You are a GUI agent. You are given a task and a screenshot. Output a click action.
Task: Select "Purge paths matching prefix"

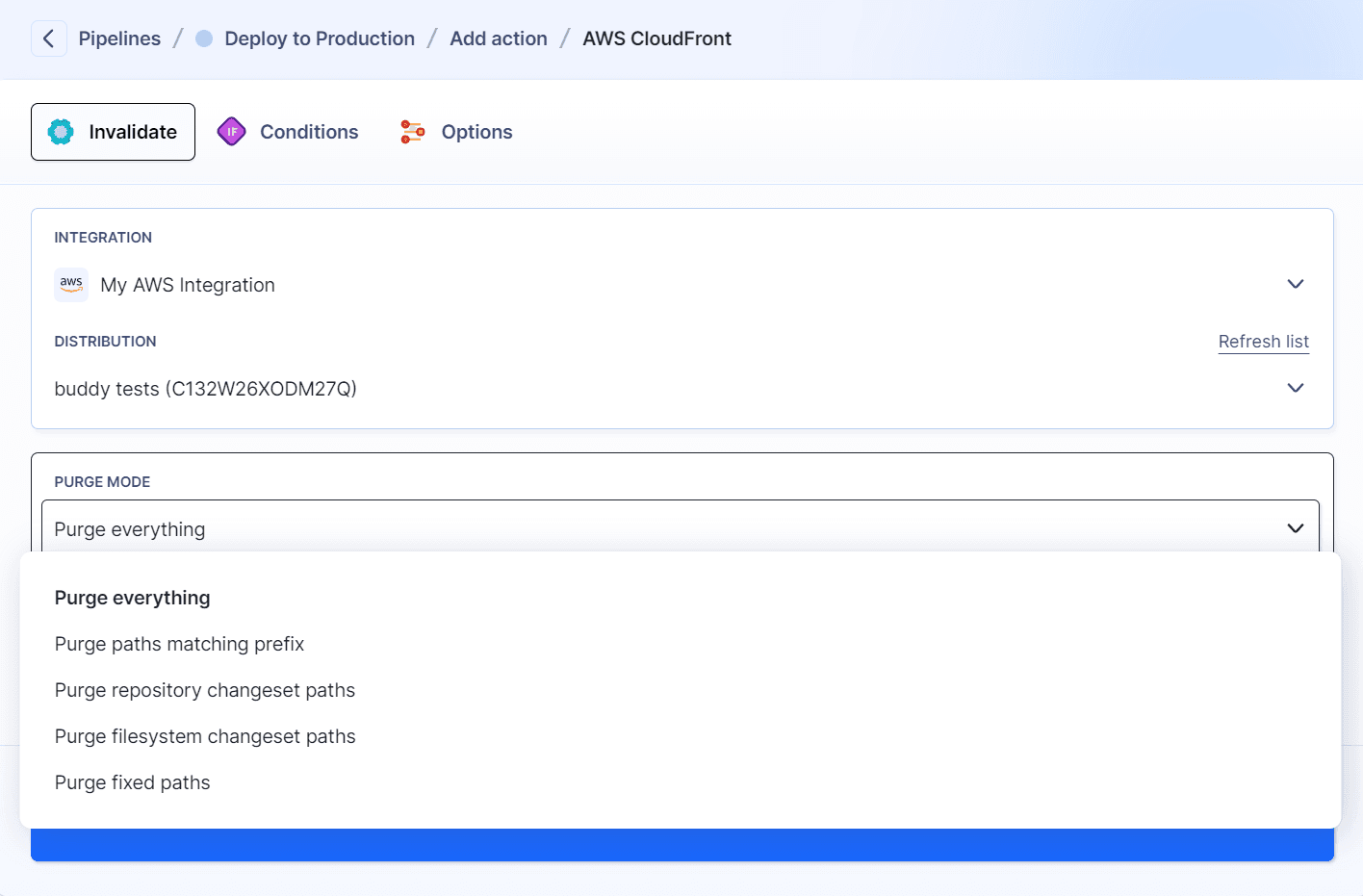coord(179,643)
